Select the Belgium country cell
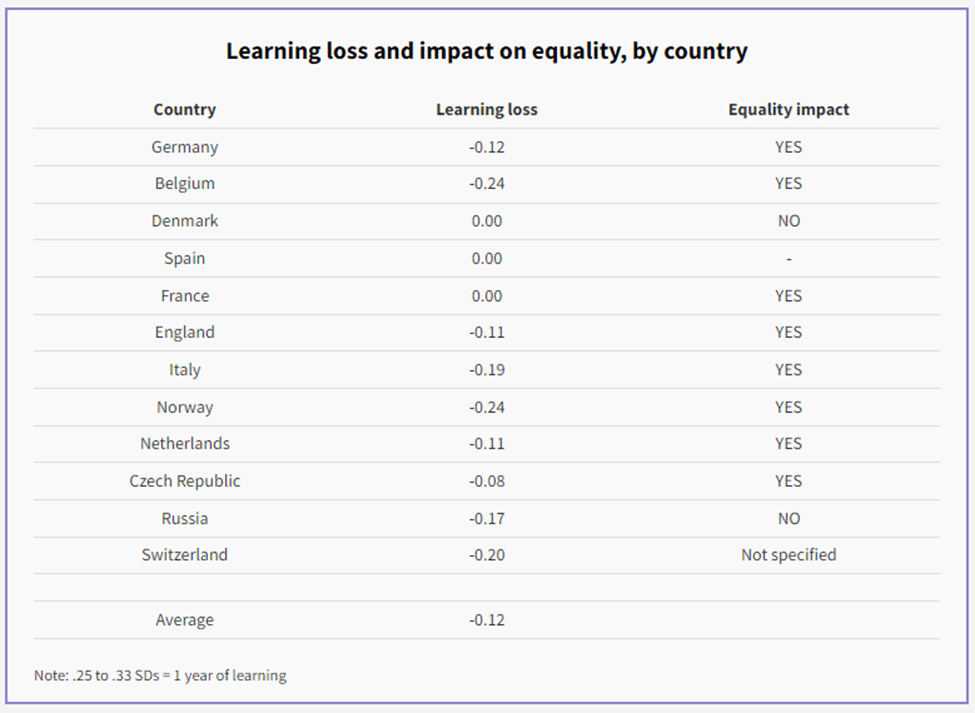Image resolution: width=975 pixels, height=713 pixels. 184,184
